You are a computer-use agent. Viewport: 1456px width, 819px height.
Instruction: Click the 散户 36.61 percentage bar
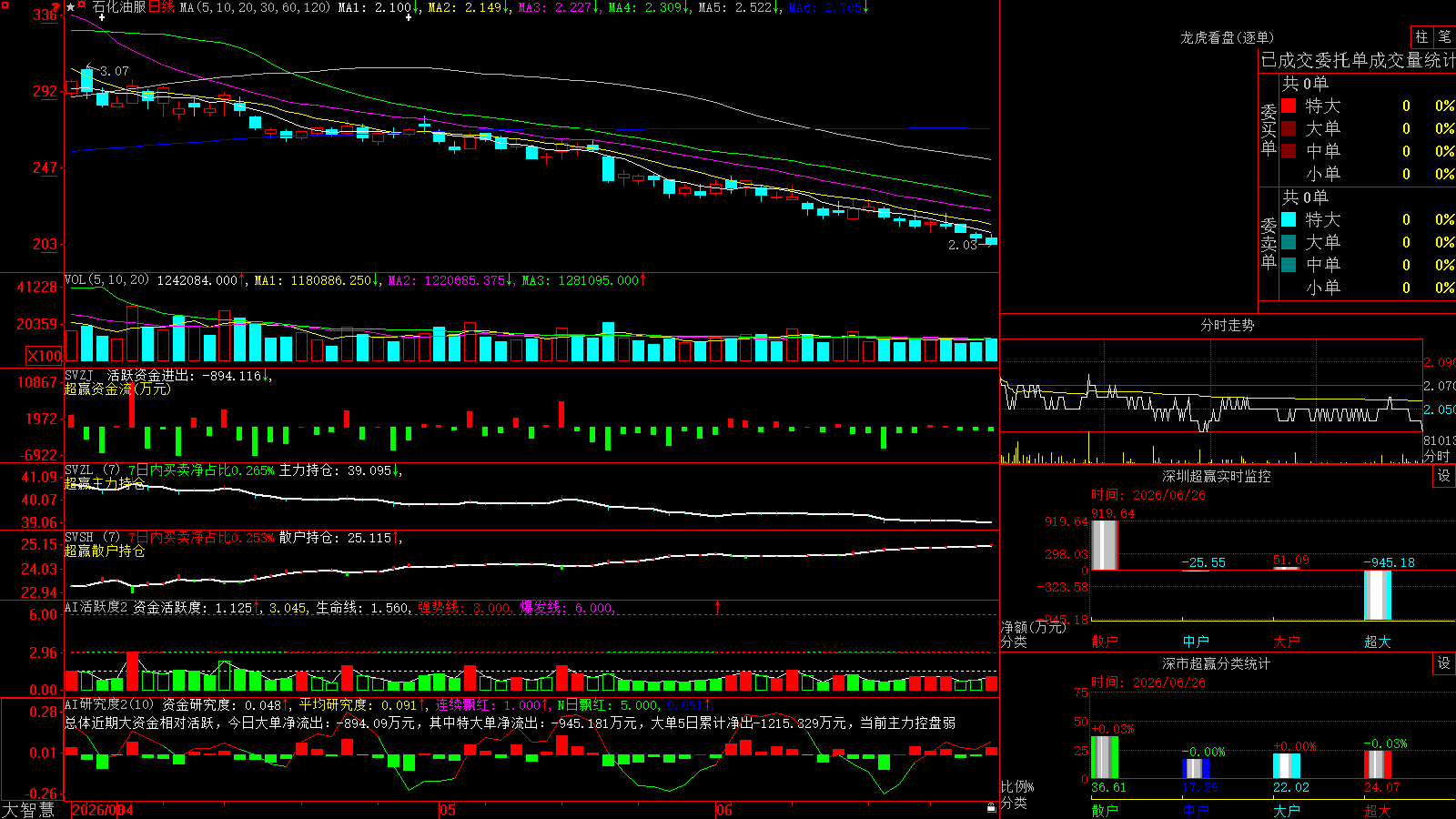[x=1104, y=757]
